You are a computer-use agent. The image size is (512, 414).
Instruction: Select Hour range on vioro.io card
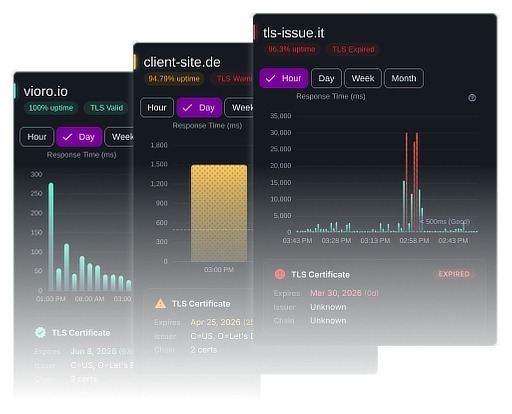pyautogui.click(x=37, y=137)
